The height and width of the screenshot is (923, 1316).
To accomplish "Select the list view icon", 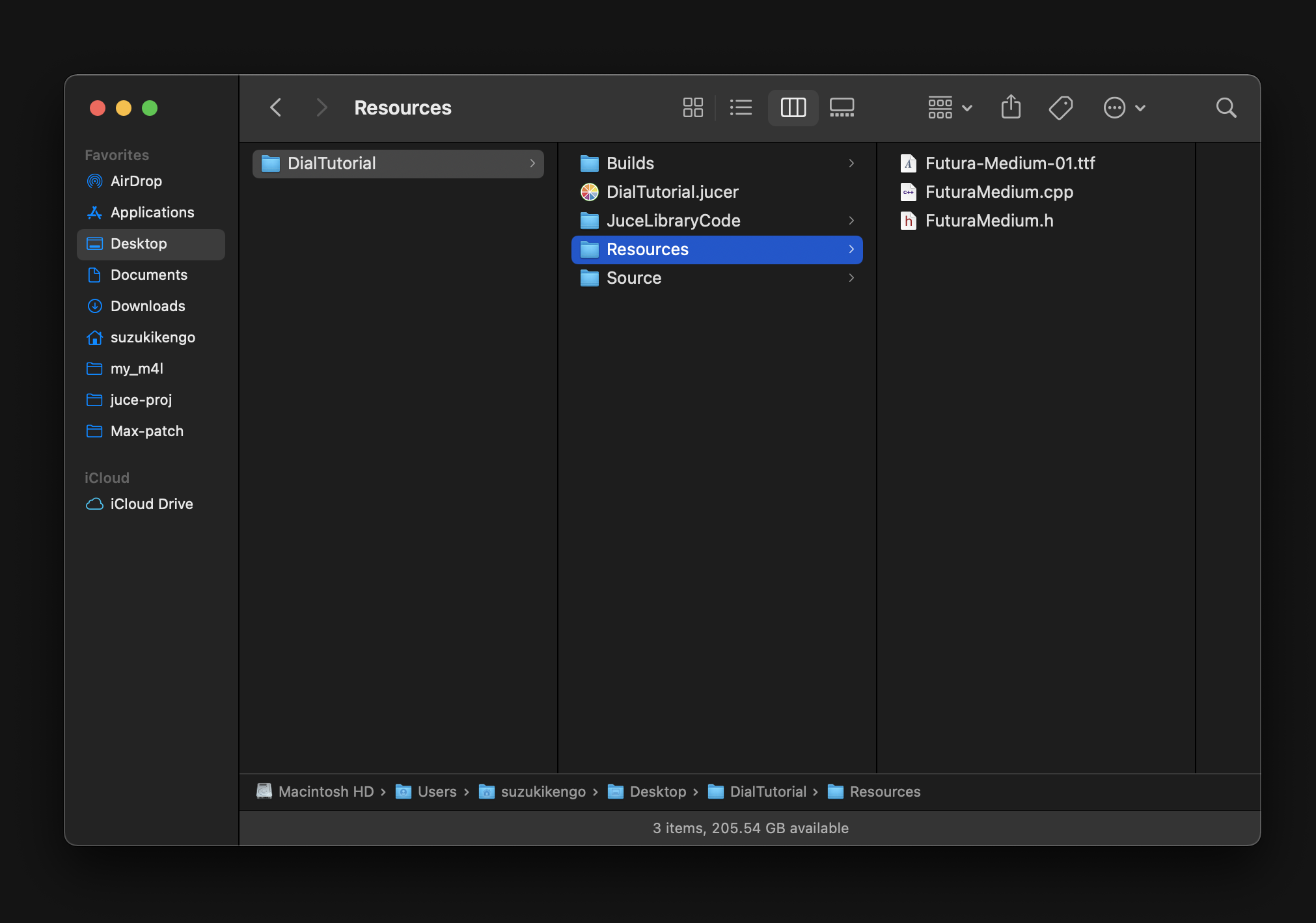I will pyautogui.click(x=741, y=108).
